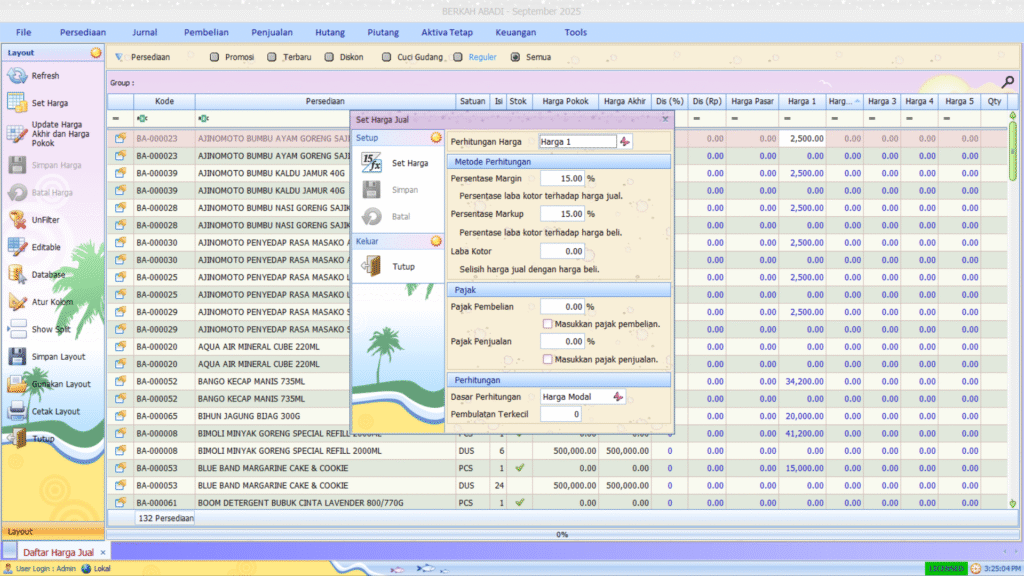Image resolution: width=1024 pixels, height=576 pixels.
Task: Open the Database icon in sidebar
Action: [17, 274]
